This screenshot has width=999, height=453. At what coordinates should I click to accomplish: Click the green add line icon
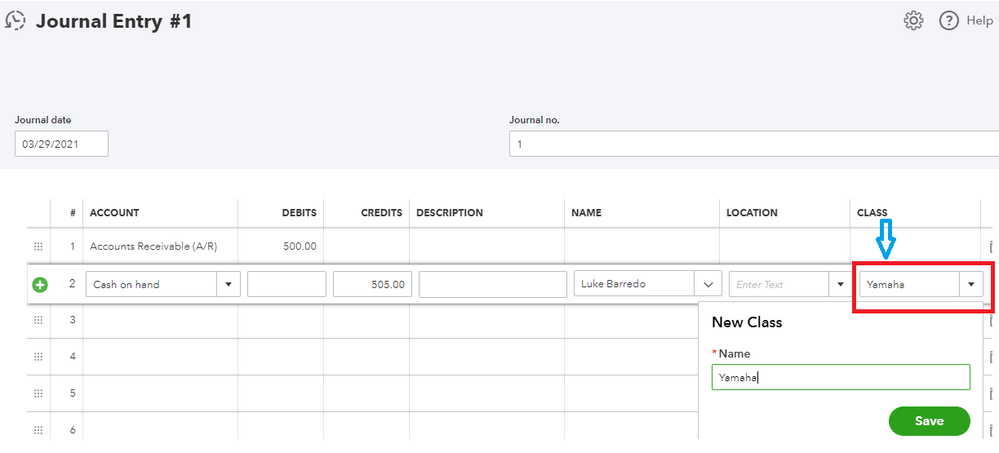pyautogui.click(x=40, y=285)
